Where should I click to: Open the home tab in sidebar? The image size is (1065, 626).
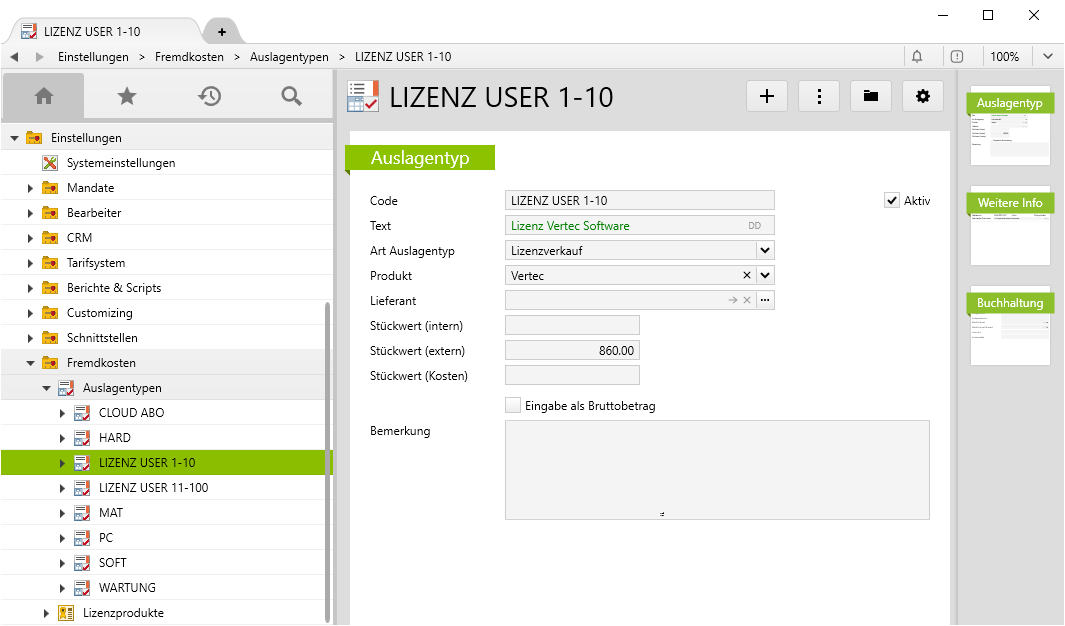point(44,96)
